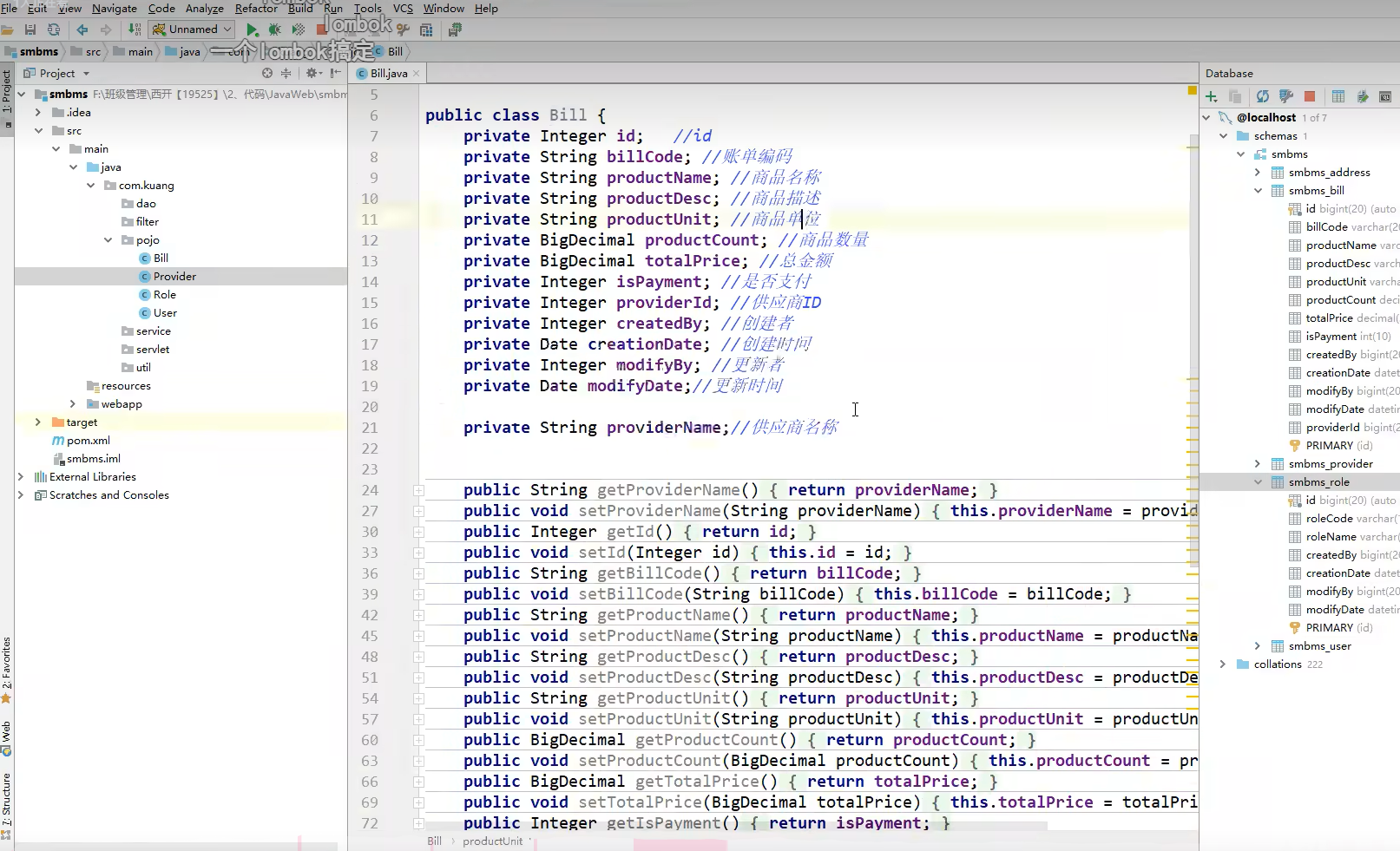
Task: Toggle fold for getTotalPrice method
Action: pyautogui.click(x=418, y=782)
